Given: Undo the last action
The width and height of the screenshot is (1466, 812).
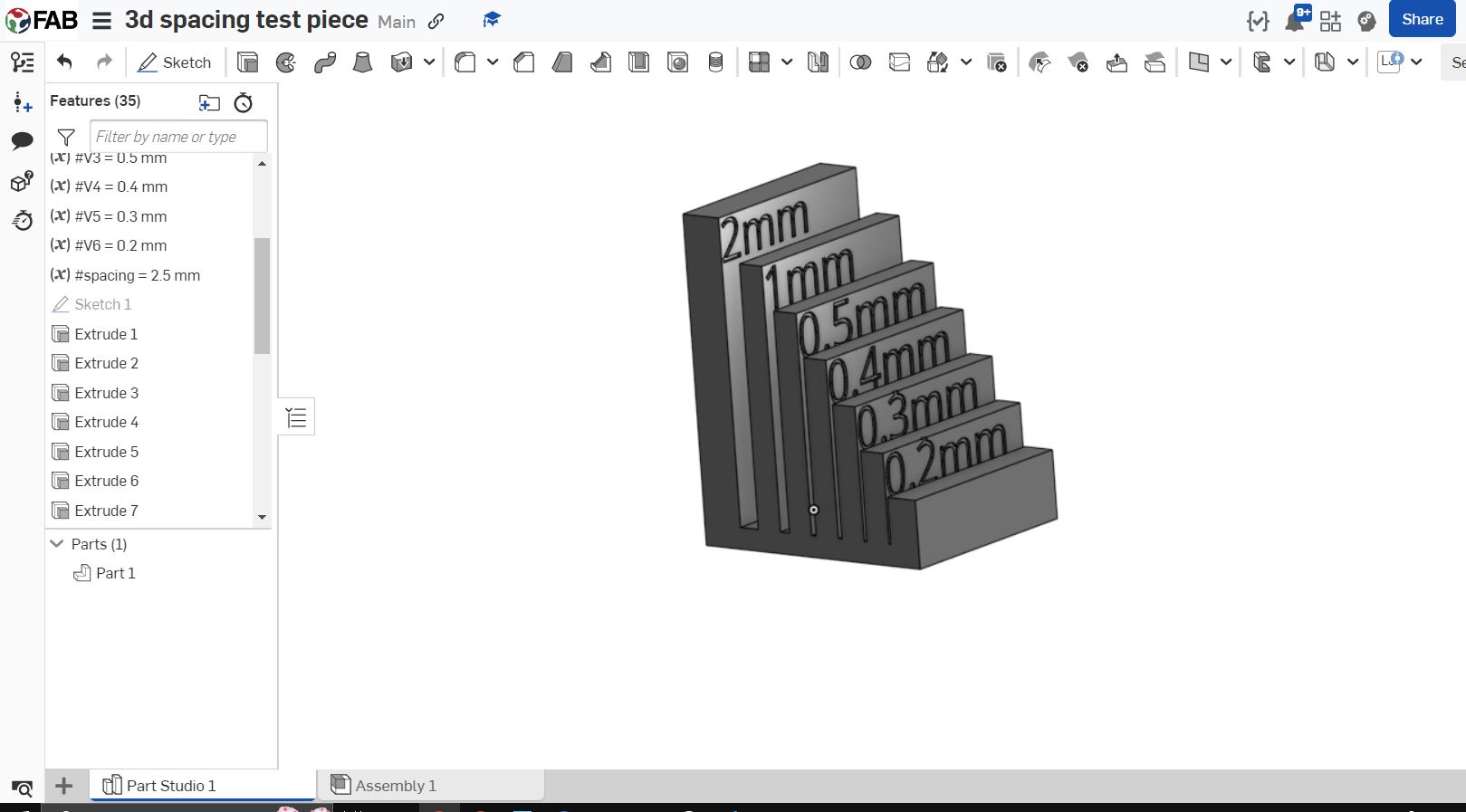Looking at the screenshot, I should pos(64,62).
